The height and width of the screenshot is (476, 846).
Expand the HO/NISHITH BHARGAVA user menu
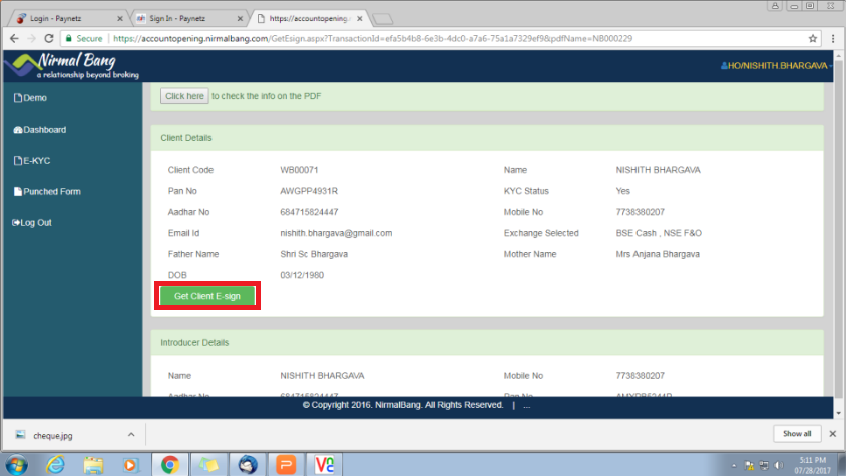point(775,66)
